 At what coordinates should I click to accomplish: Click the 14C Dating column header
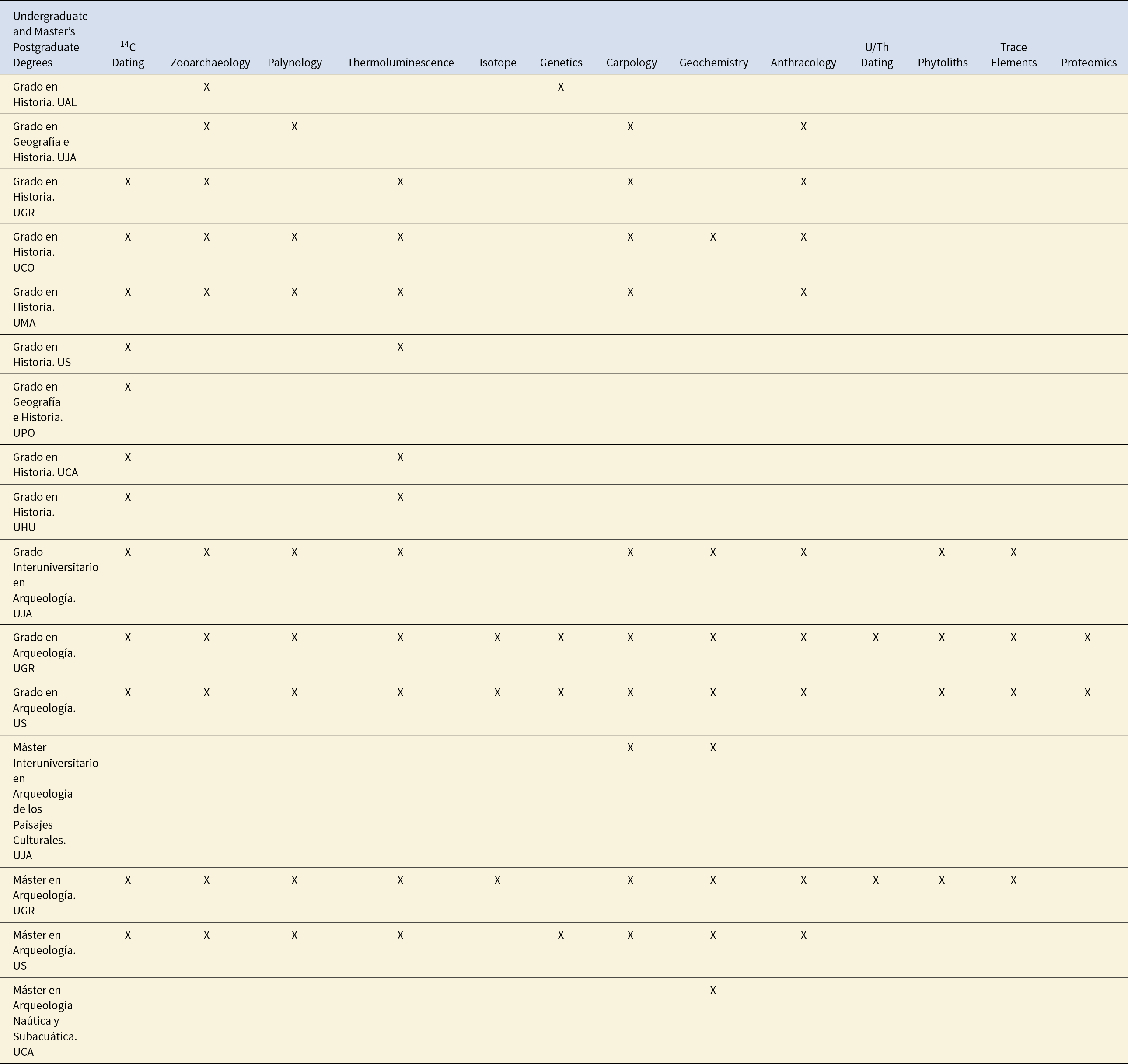click(x=128, y=55)
